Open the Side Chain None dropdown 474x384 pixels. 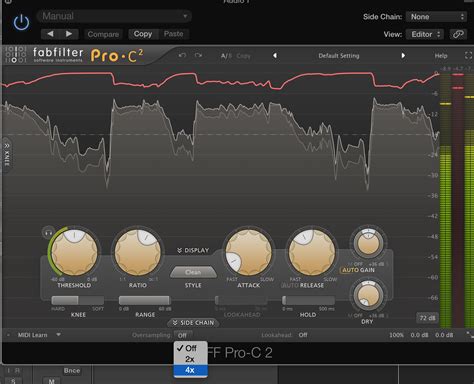click(436, 17)
